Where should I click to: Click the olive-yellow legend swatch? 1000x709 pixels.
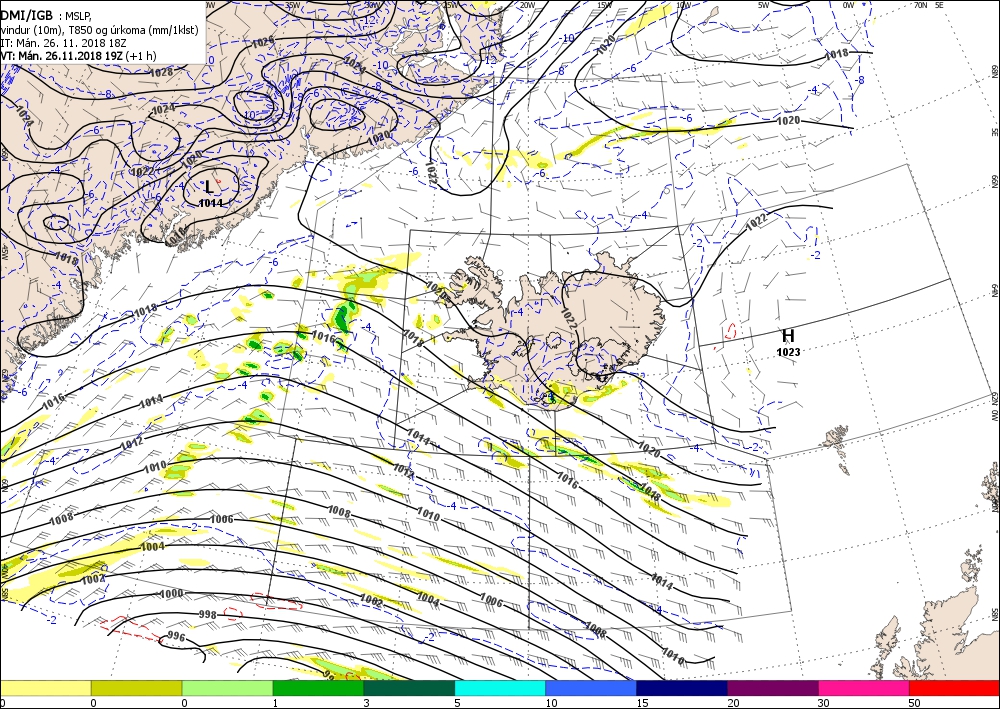(x=136, y=688)
